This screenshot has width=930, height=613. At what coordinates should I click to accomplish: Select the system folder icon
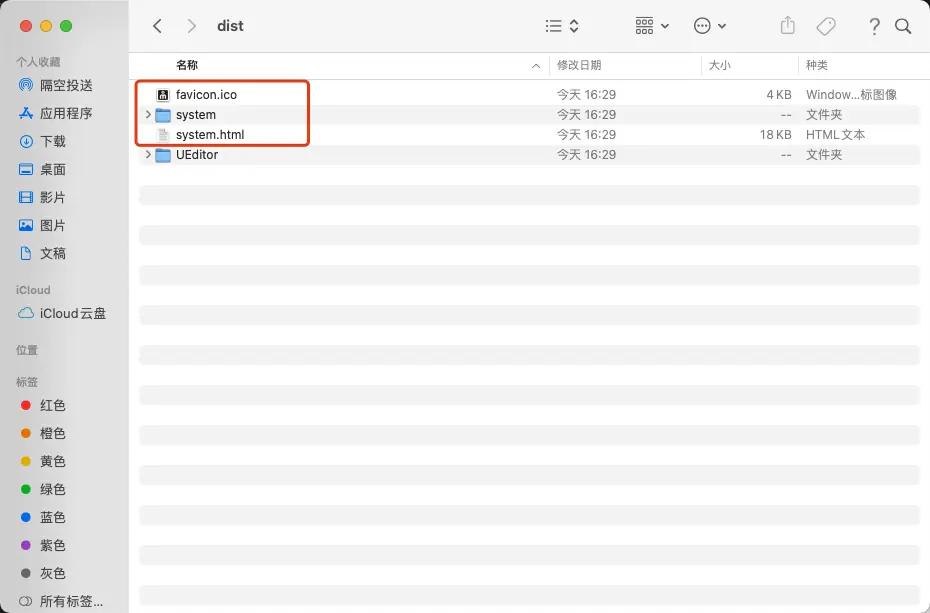(163, 115)
